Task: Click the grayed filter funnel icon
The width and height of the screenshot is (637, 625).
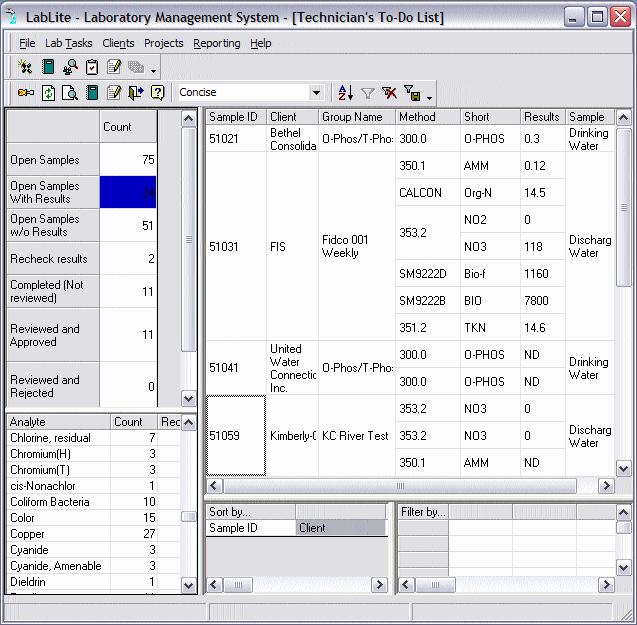Action: pos(368,93)
